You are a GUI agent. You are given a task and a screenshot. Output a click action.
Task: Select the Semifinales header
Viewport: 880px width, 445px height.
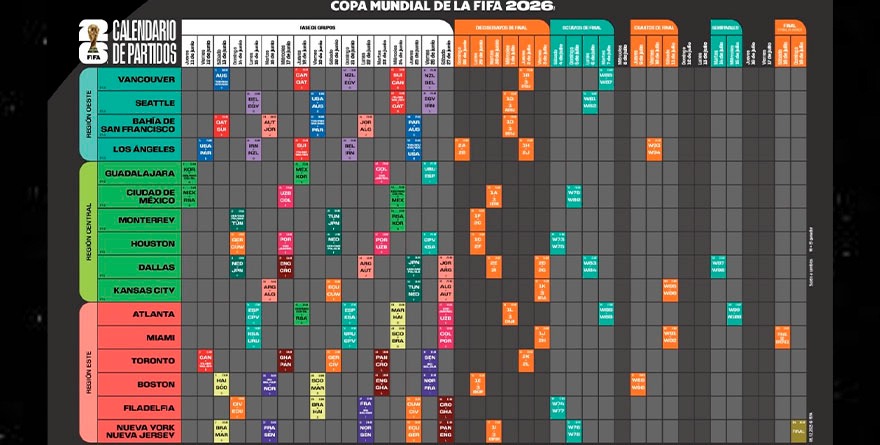[725, 27]
